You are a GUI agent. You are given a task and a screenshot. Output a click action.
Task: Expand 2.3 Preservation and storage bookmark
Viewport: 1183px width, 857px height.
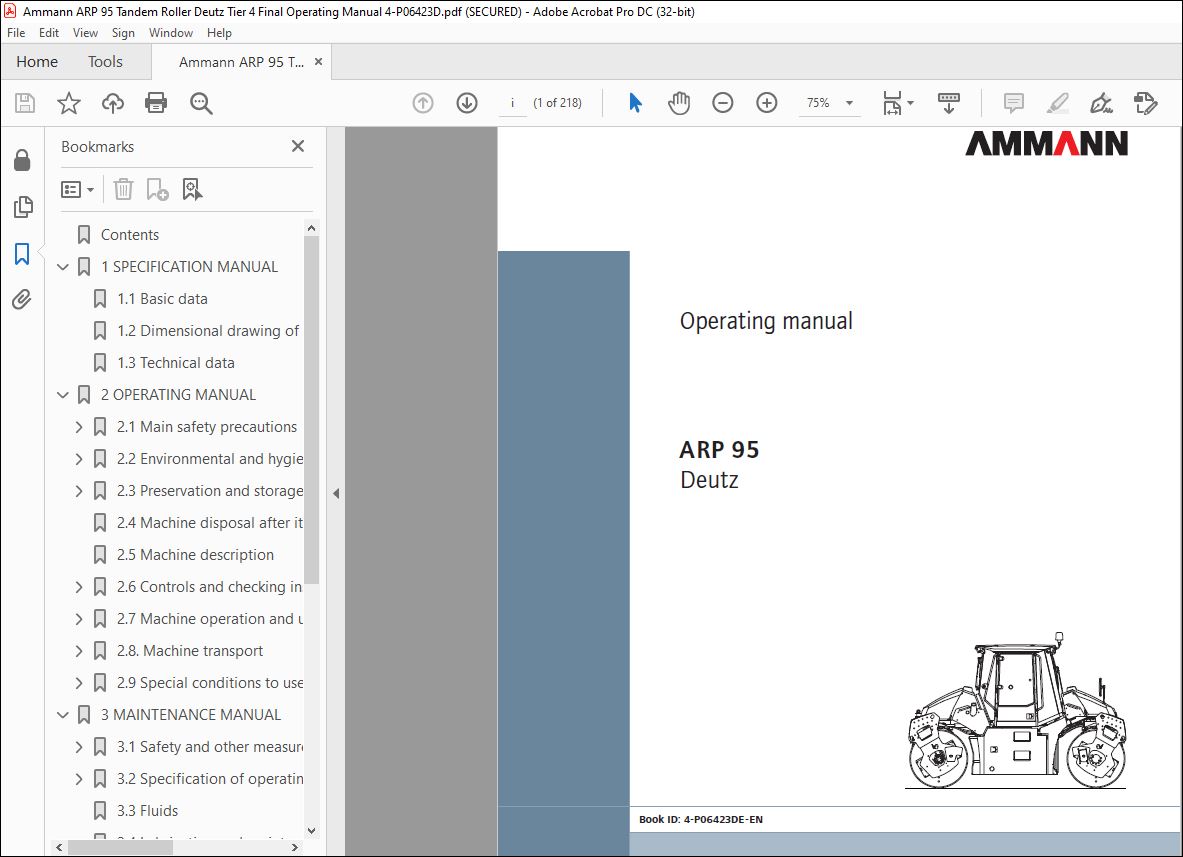(x=79, y=491)
